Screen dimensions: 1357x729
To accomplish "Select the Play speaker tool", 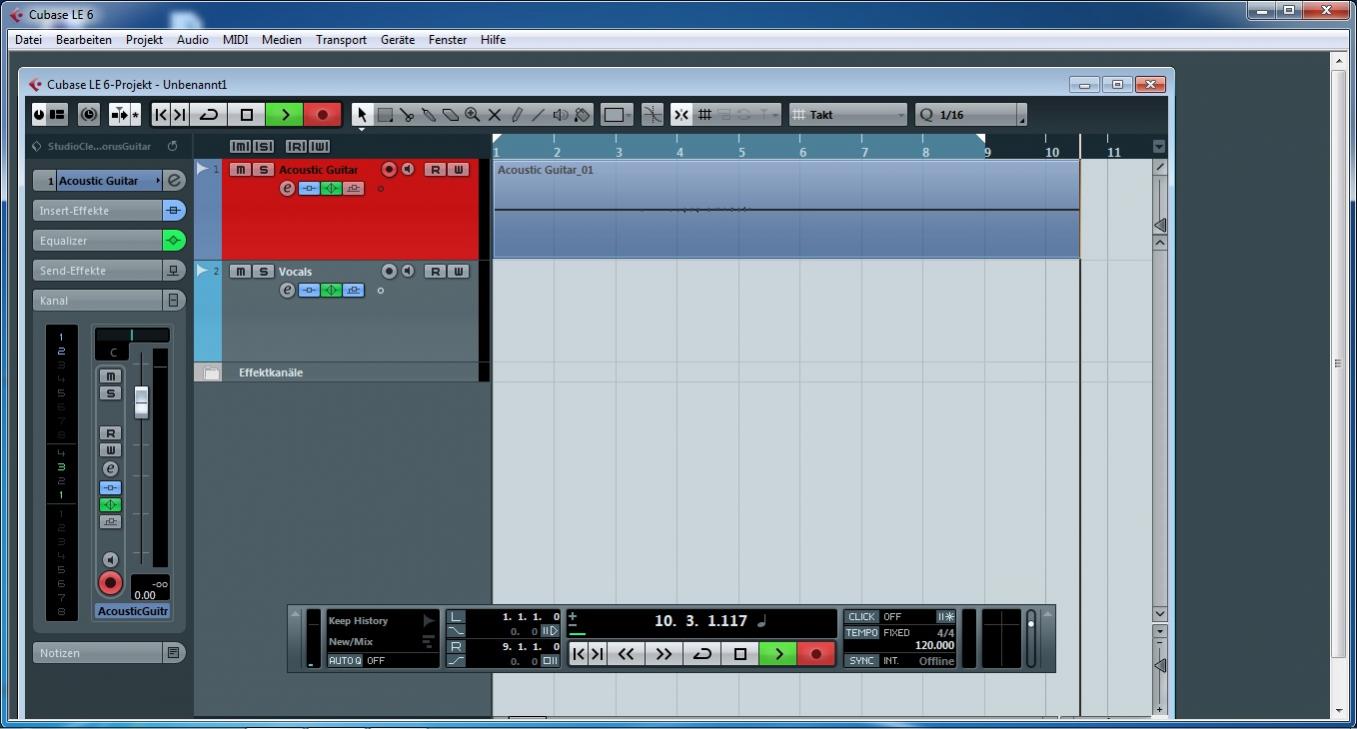I will [x=560, y=115].
